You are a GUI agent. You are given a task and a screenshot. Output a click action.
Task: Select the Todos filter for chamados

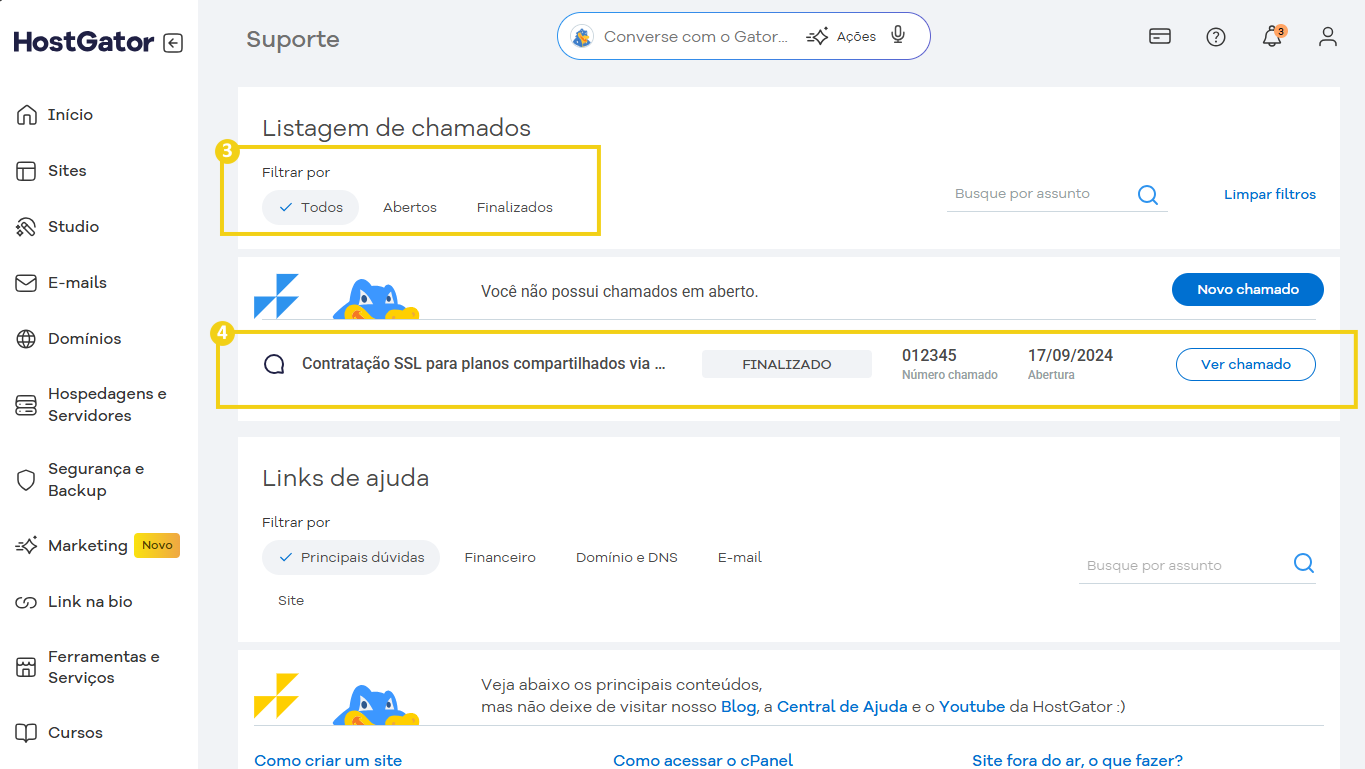point(310,207)
